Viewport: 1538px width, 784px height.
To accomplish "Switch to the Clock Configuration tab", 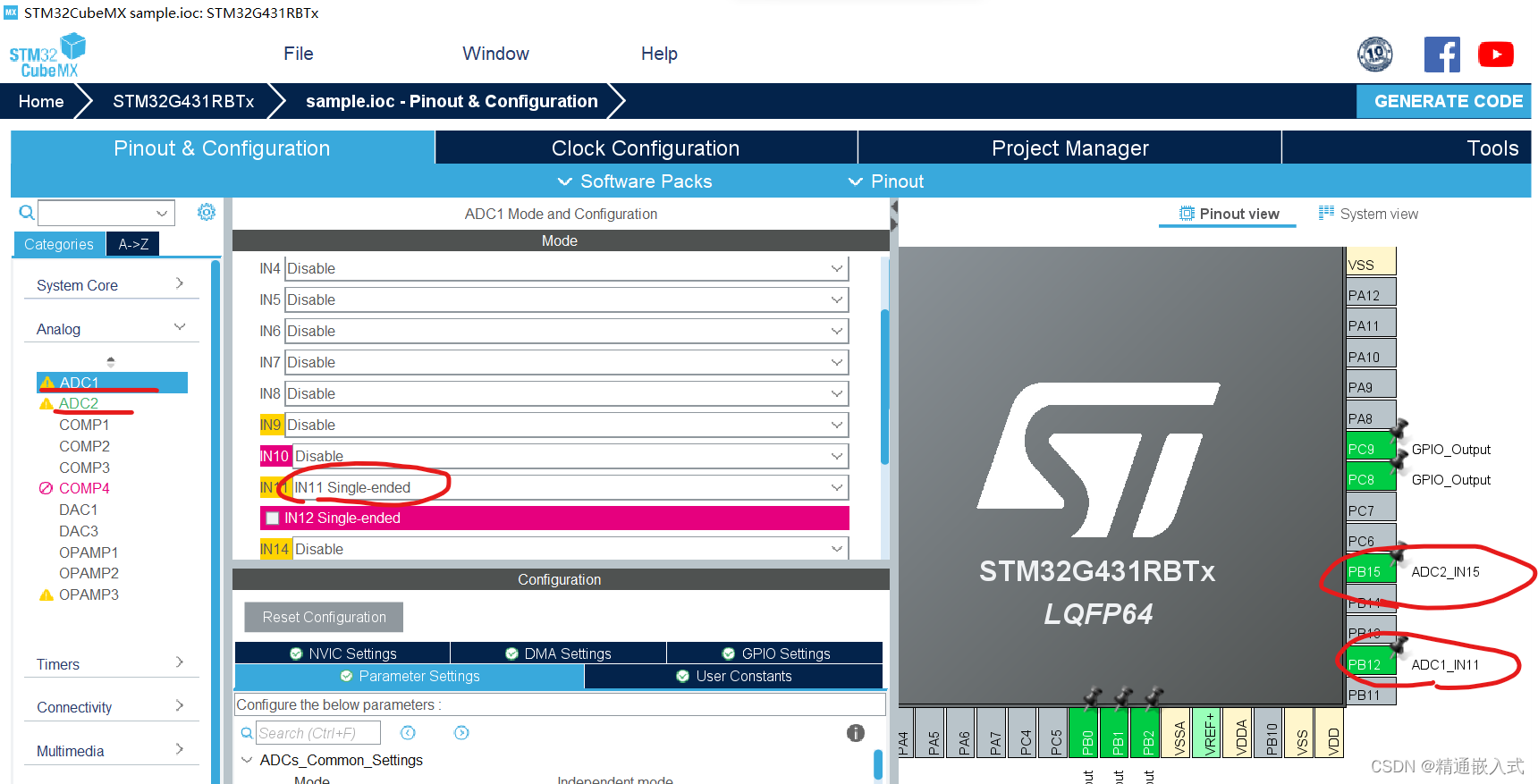I will click(x=646, y=148).
